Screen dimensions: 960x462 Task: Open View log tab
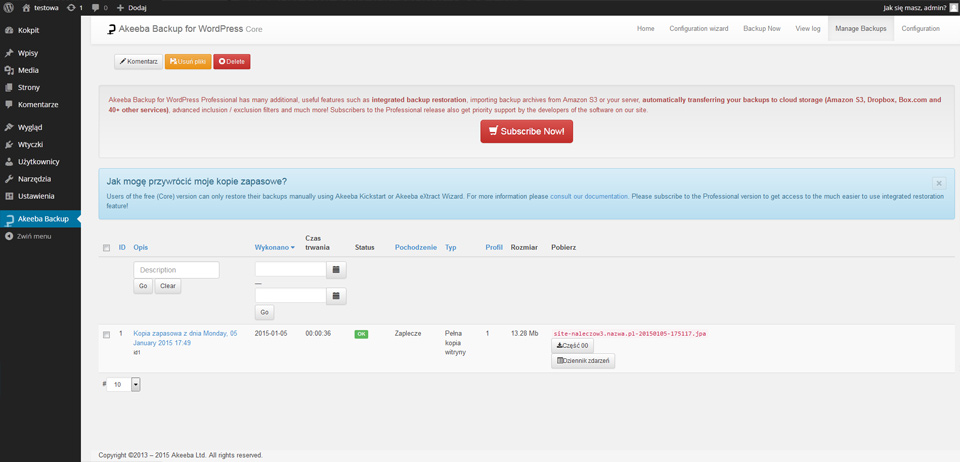tap(808, 29)
